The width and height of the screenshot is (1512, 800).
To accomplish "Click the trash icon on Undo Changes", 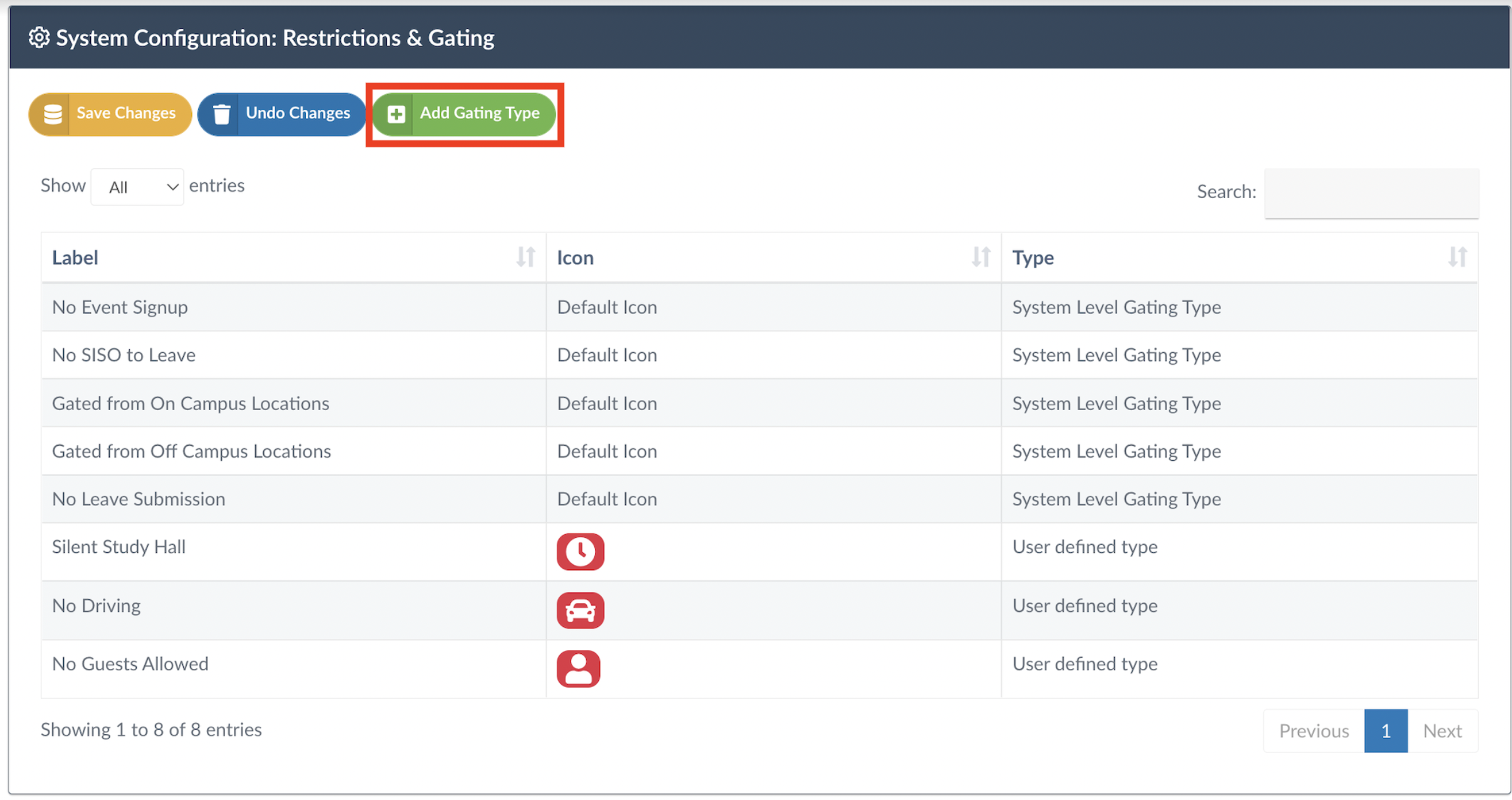I will [222, 114].
